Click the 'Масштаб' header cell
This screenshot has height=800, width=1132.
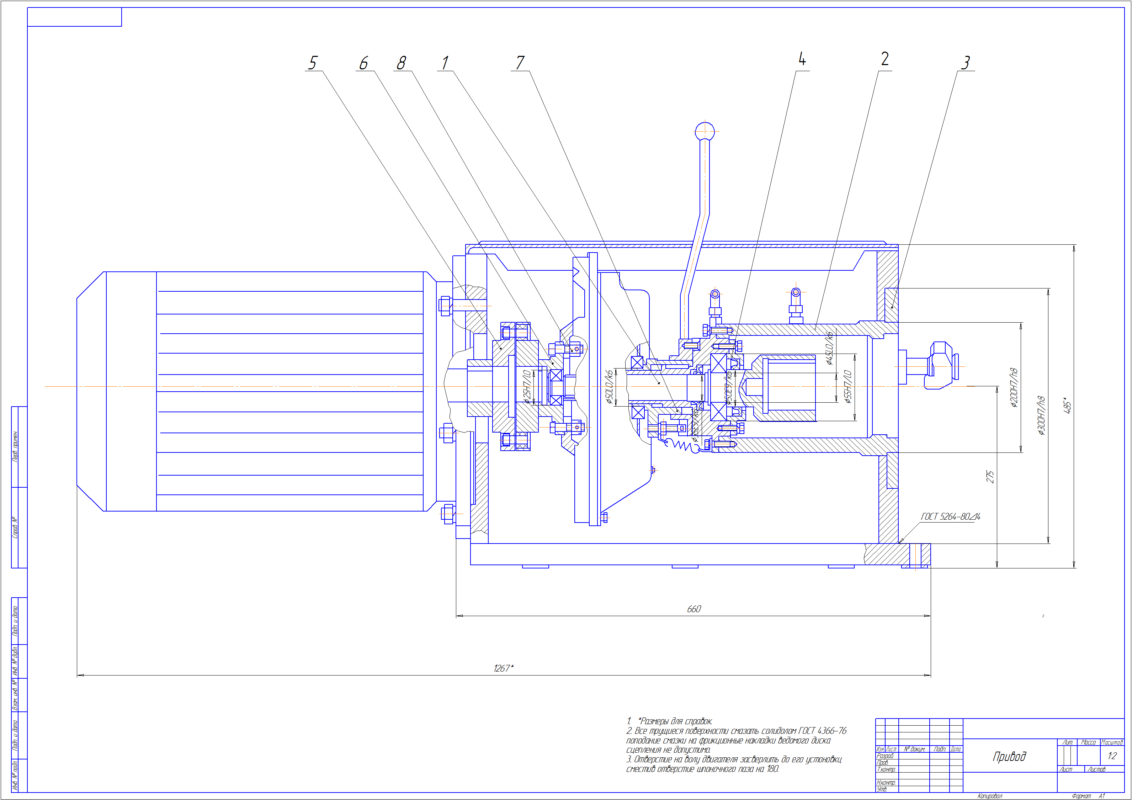(1112, 742)
